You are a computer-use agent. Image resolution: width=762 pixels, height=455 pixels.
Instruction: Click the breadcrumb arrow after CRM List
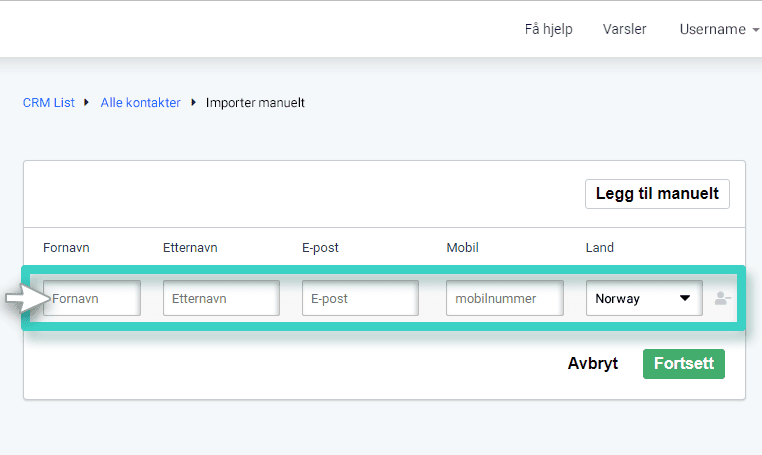point(88,103)
